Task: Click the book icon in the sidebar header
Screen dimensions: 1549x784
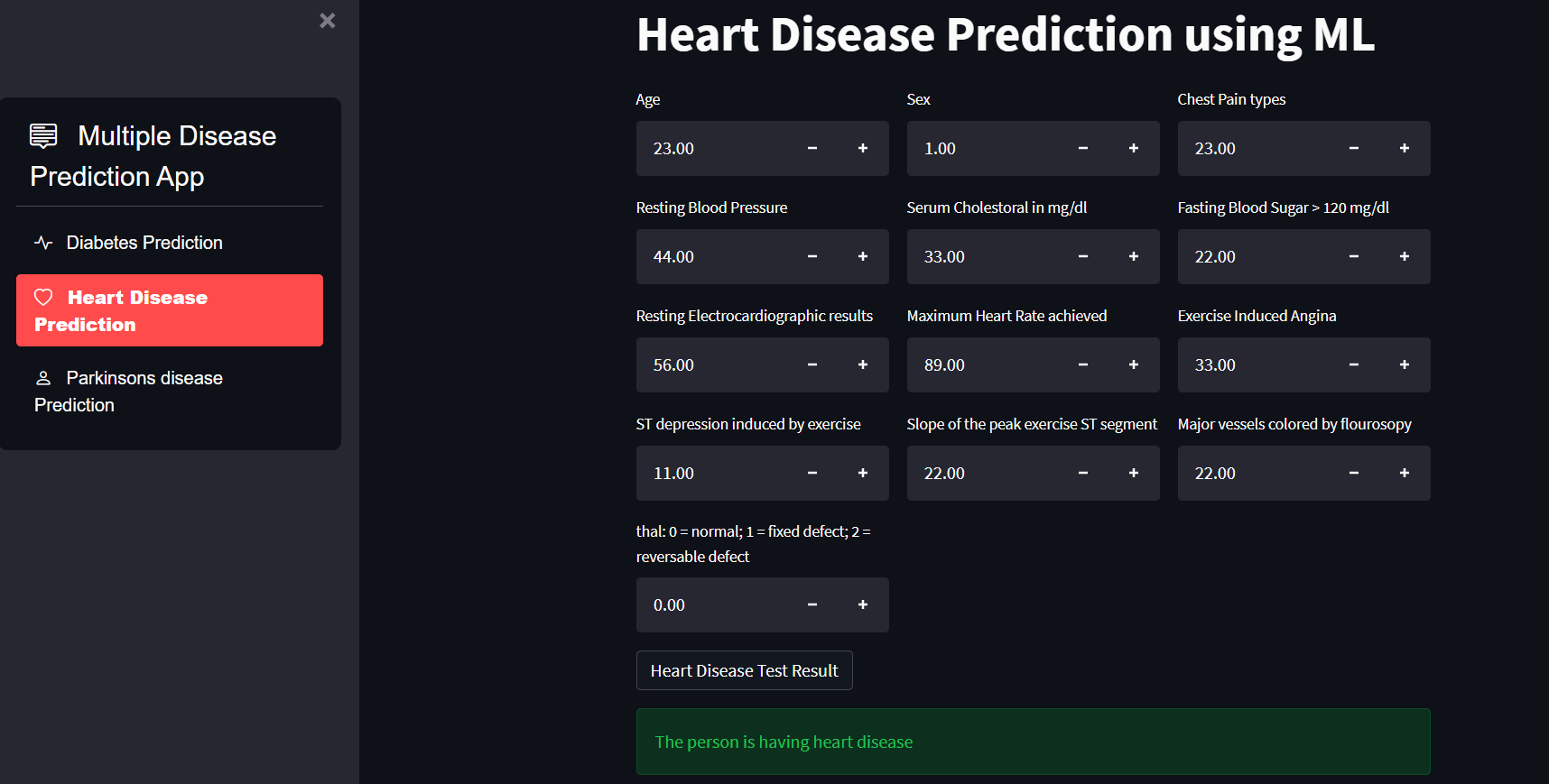Action: [42, 135]
